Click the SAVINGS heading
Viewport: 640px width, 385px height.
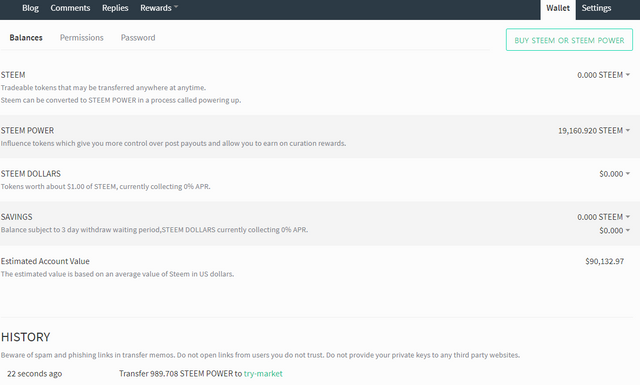(16, 217)
